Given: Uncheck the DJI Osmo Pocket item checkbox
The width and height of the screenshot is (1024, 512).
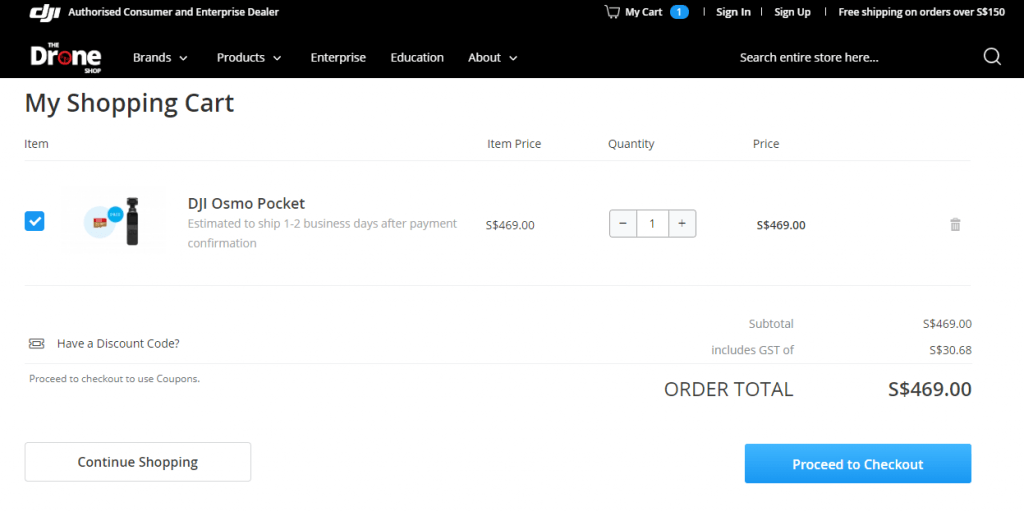Looking at the screenshot, I should point(35,221).
